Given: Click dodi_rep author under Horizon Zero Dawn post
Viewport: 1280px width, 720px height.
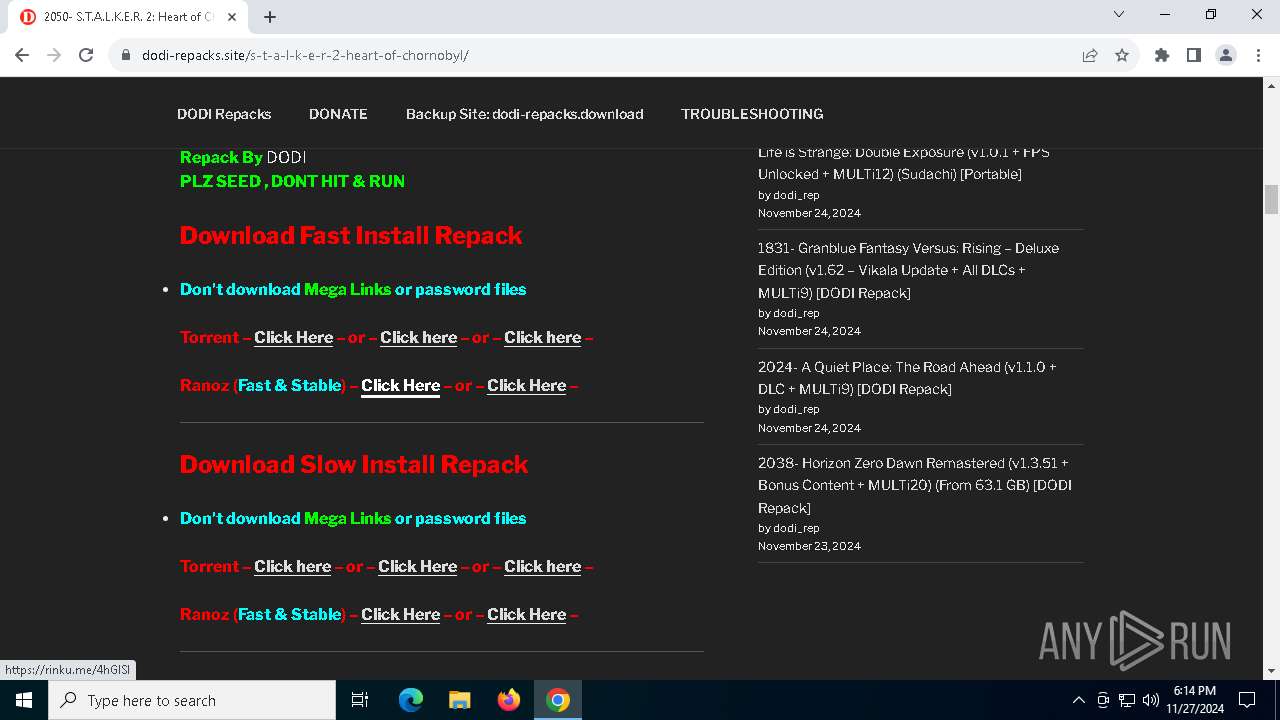Looking at the screenshot, I should click(x=796, y=528).
